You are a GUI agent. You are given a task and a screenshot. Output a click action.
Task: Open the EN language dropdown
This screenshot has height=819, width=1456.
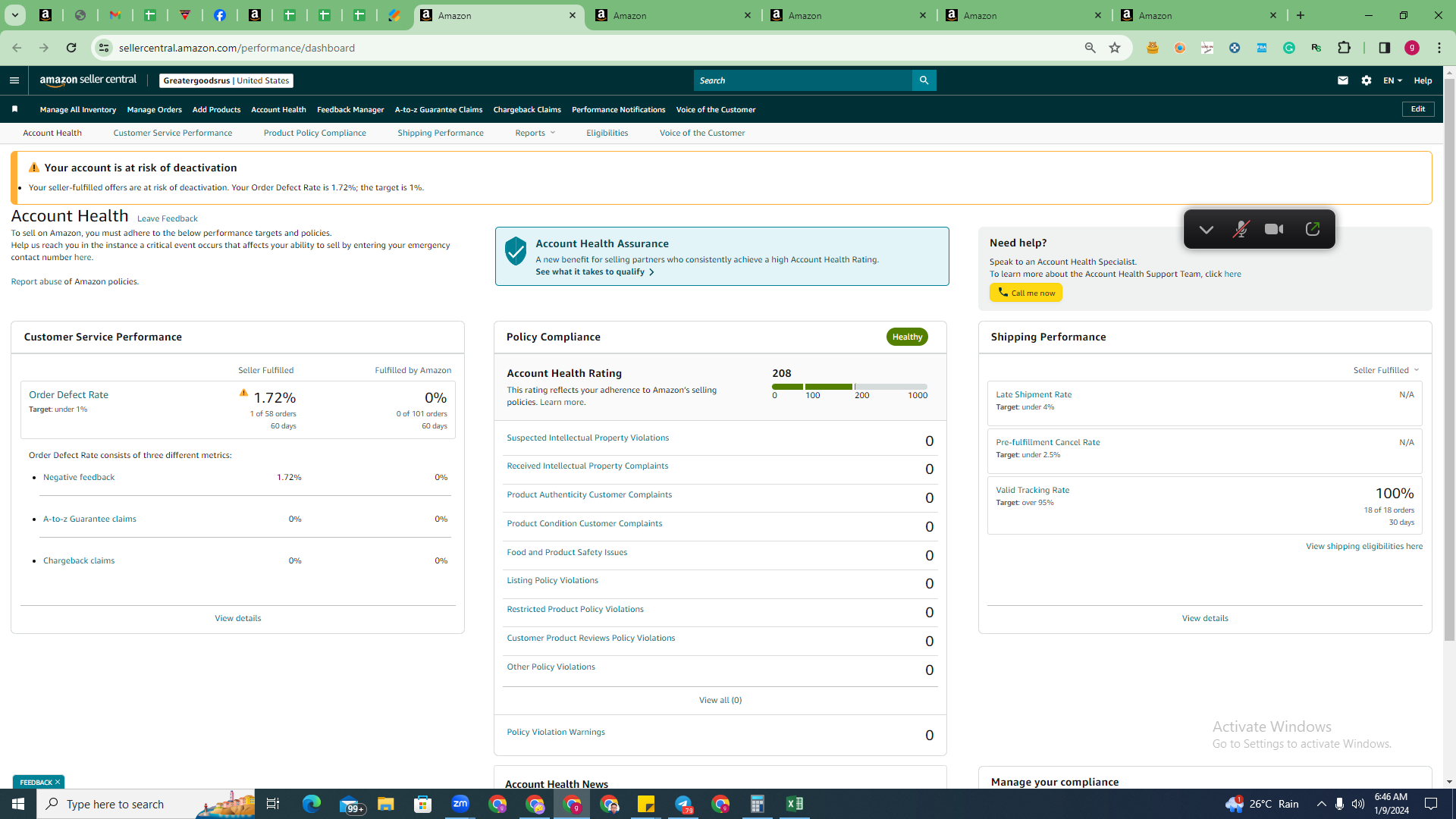pos(1392,80)
